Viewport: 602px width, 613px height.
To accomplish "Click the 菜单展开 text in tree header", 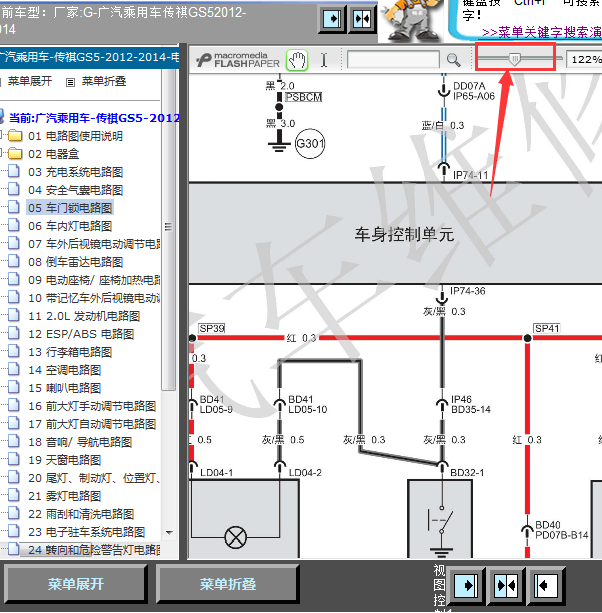I will click(30, 81).
